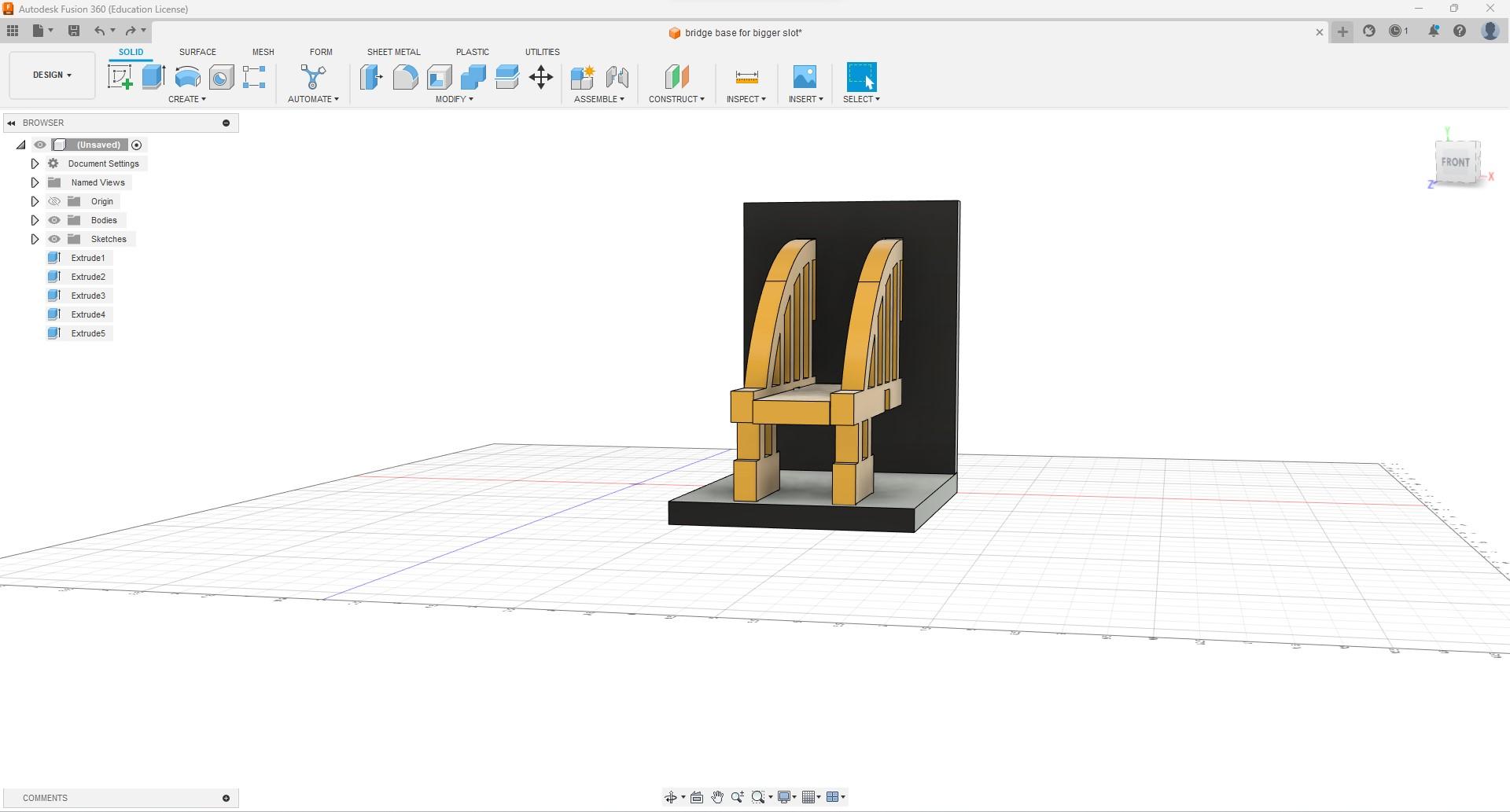
Task: Click the Look At icon
Action: click(696, 797)
